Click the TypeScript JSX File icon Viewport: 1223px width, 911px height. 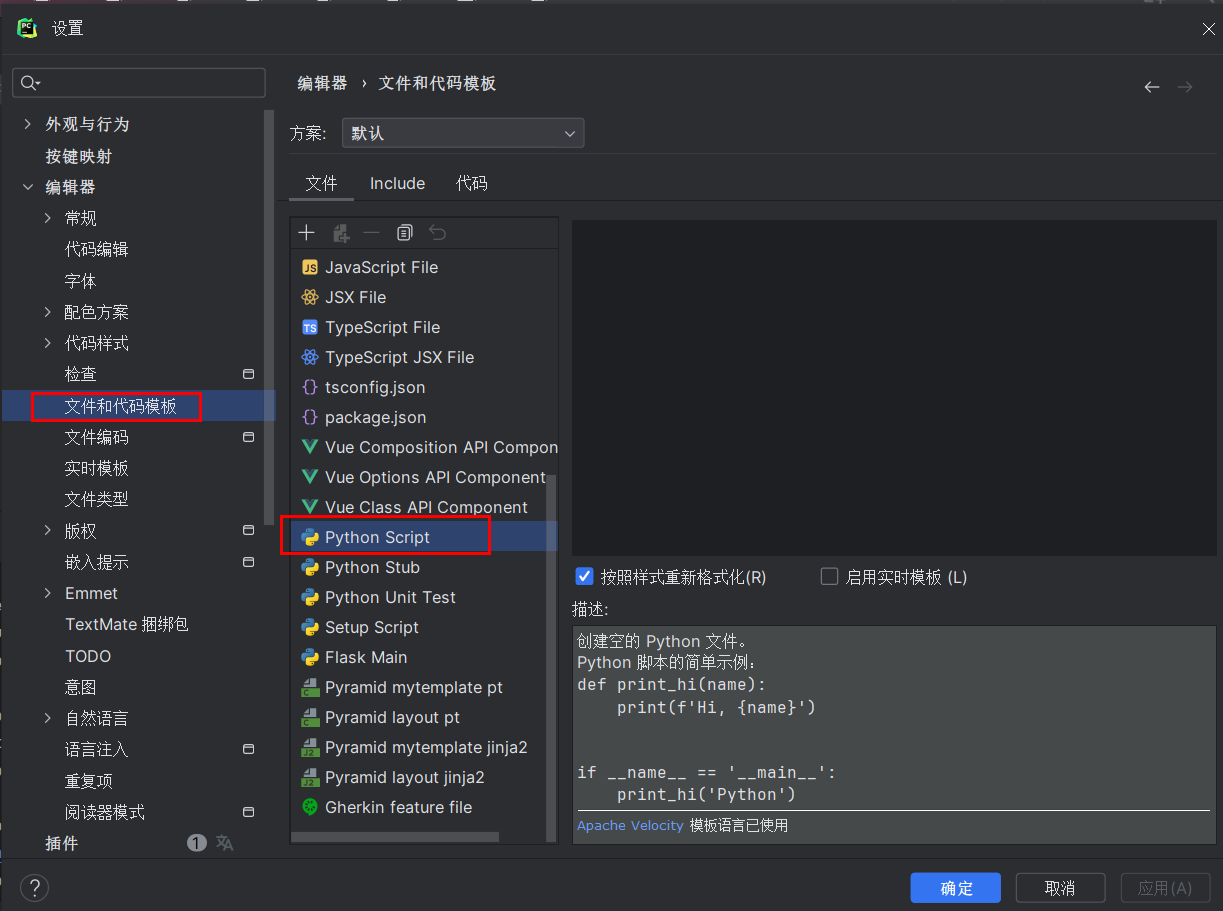[310, 357]
